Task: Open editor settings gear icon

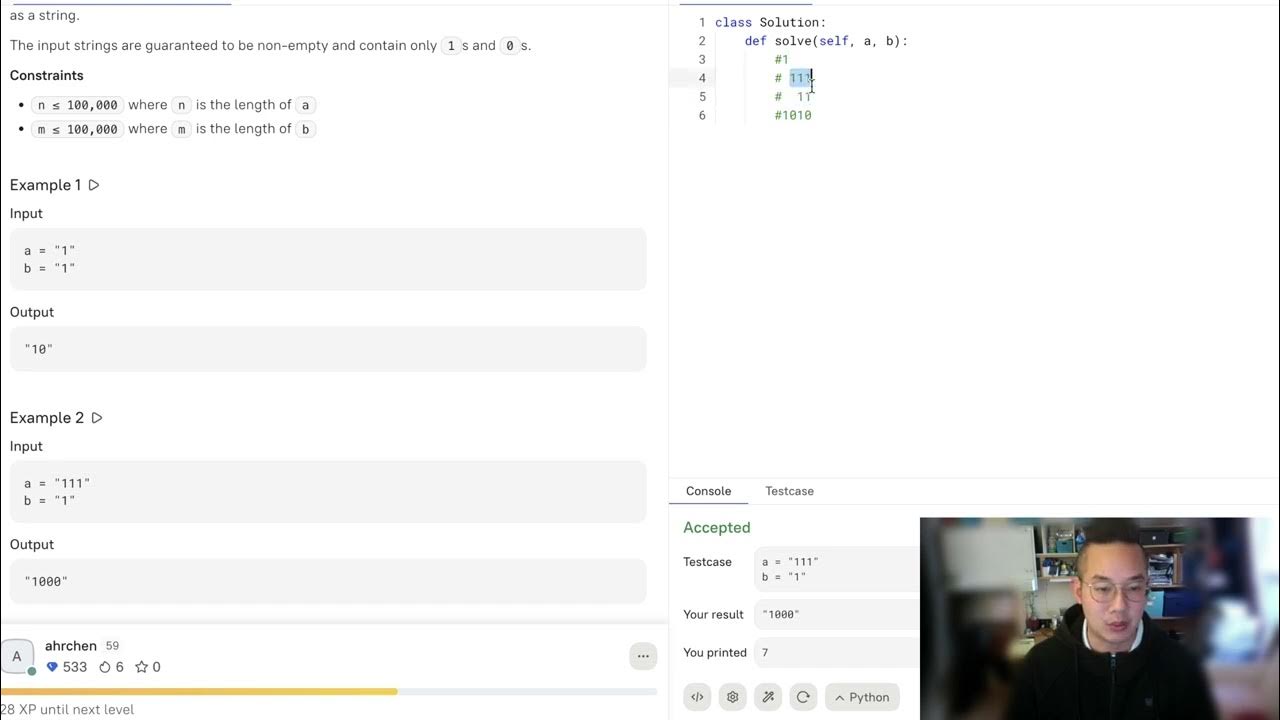Action: [x=732, y=697]
